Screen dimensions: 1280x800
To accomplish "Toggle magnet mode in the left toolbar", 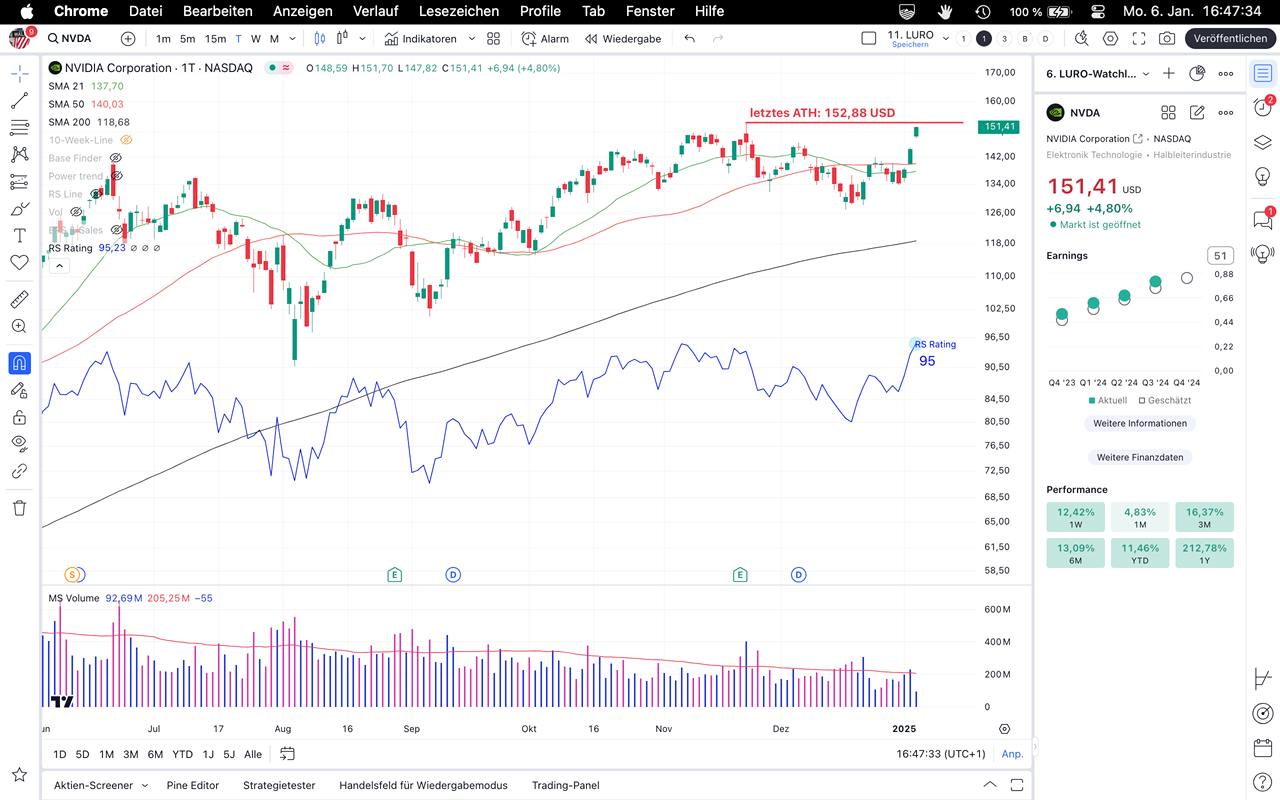I will coord(19,363).
